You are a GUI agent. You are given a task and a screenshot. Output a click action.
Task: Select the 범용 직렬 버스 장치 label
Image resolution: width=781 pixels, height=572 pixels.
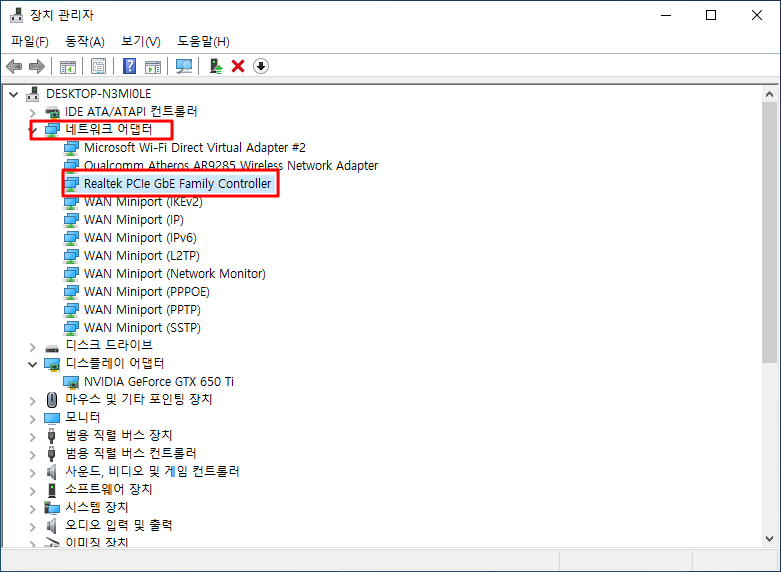pyautogui.click(x=119, y=435)
